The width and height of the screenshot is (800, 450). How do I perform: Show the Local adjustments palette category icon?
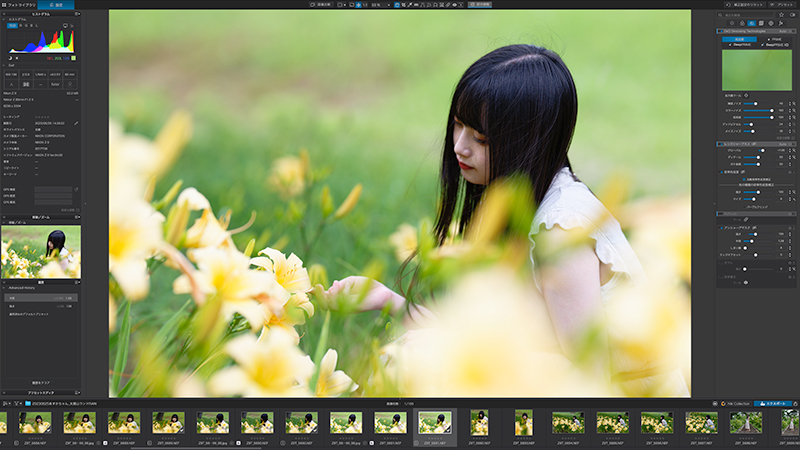coord(771,23)
